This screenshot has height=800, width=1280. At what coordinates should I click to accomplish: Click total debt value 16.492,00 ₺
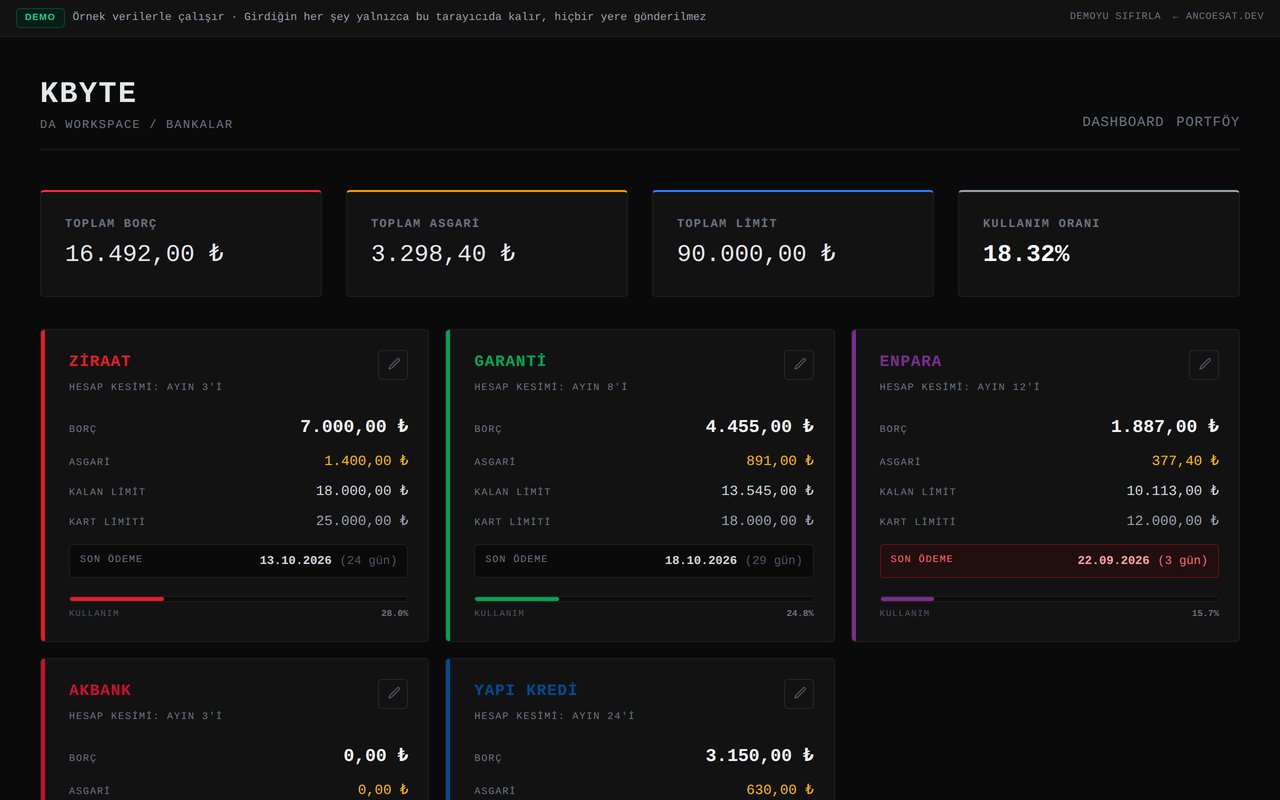(x=144, y=254)
